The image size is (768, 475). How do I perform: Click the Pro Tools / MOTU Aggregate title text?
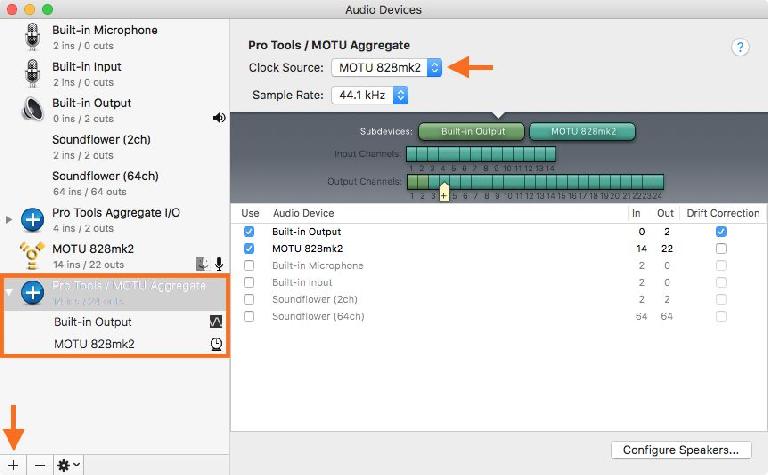tap(329, 45)
